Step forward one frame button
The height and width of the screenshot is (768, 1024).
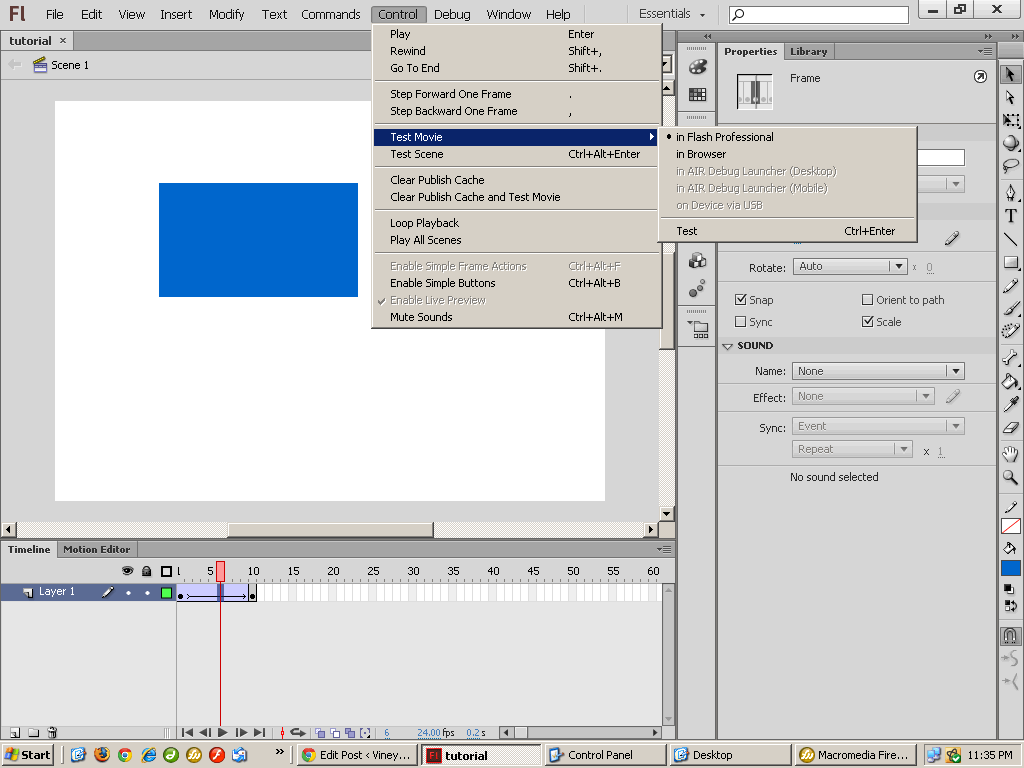[x=241, y=733]
